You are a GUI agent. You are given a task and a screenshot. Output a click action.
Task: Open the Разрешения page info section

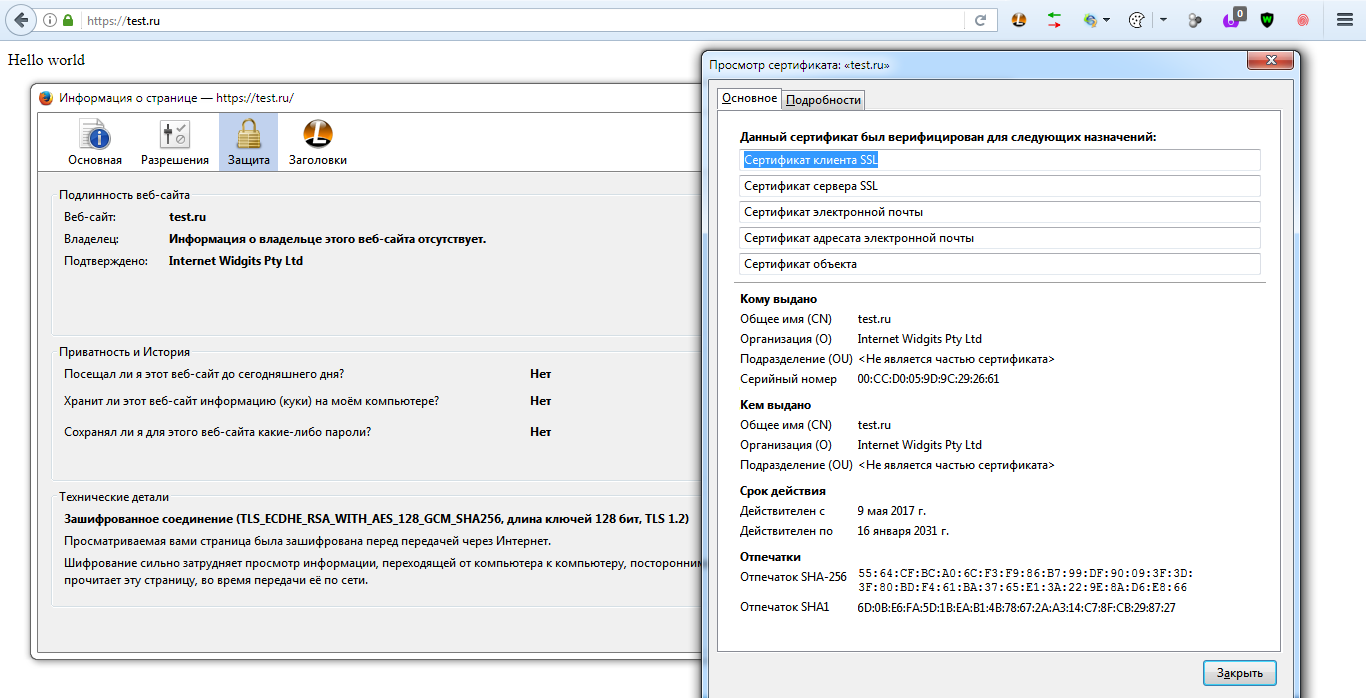[175, 142]
